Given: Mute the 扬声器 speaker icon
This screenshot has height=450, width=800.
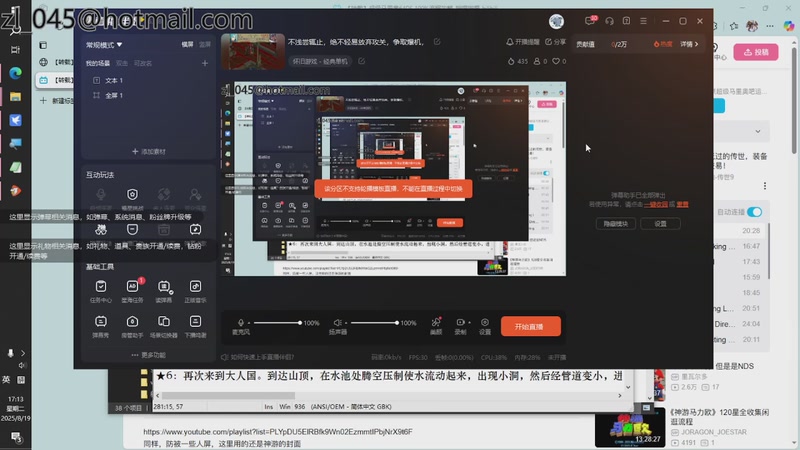Looking at the screenshot, I should 337,322.
